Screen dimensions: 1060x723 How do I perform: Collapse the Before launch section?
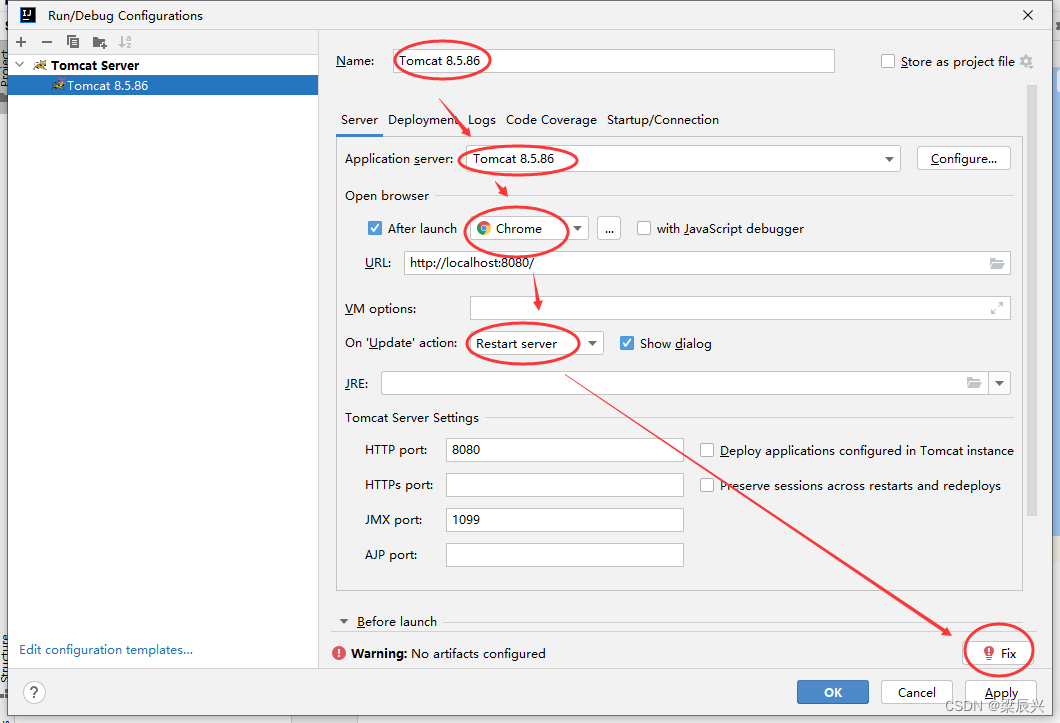pyautogui.click(x=343, y=622)
